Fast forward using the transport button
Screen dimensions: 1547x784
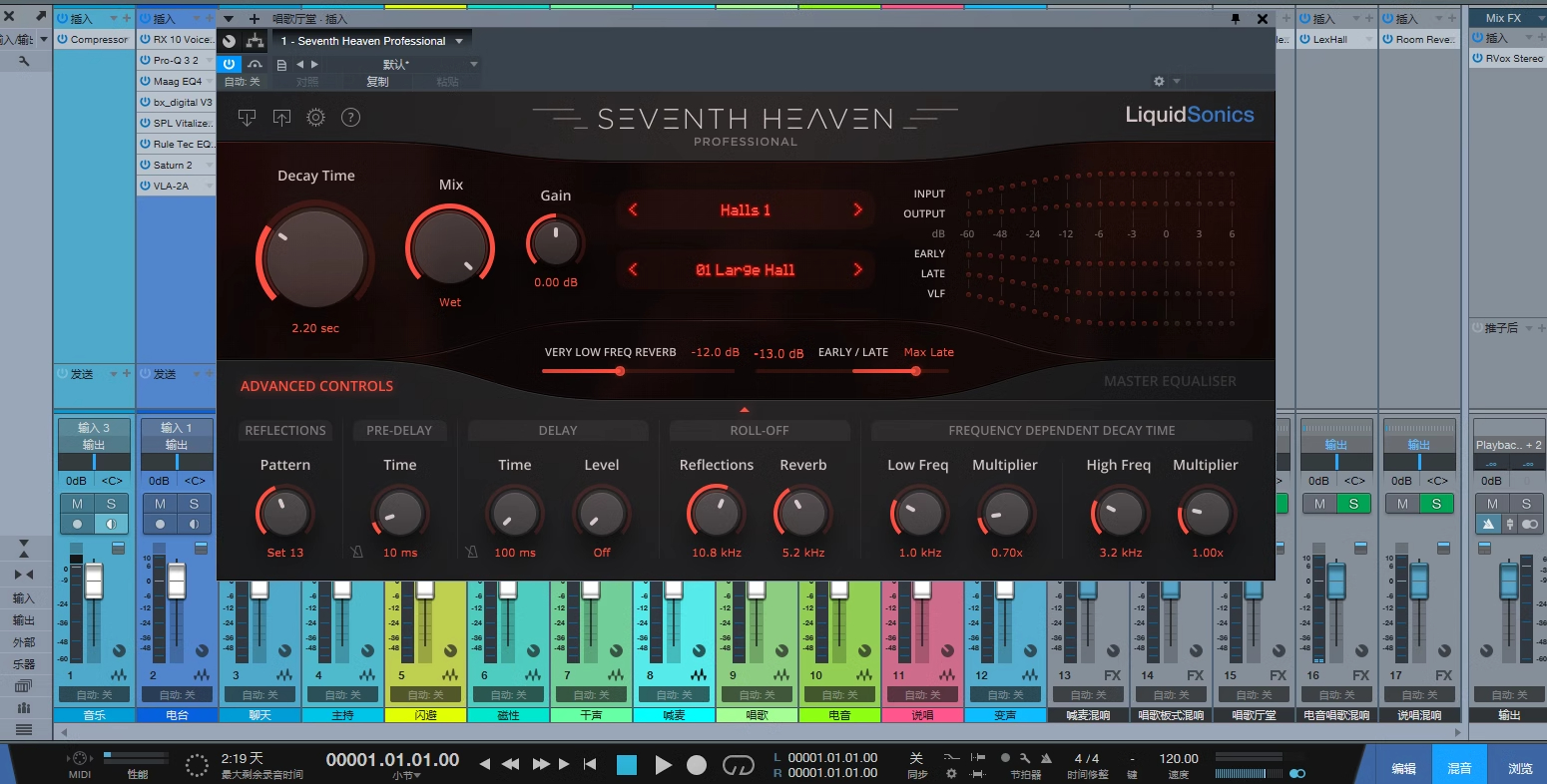tap(541, 764)
